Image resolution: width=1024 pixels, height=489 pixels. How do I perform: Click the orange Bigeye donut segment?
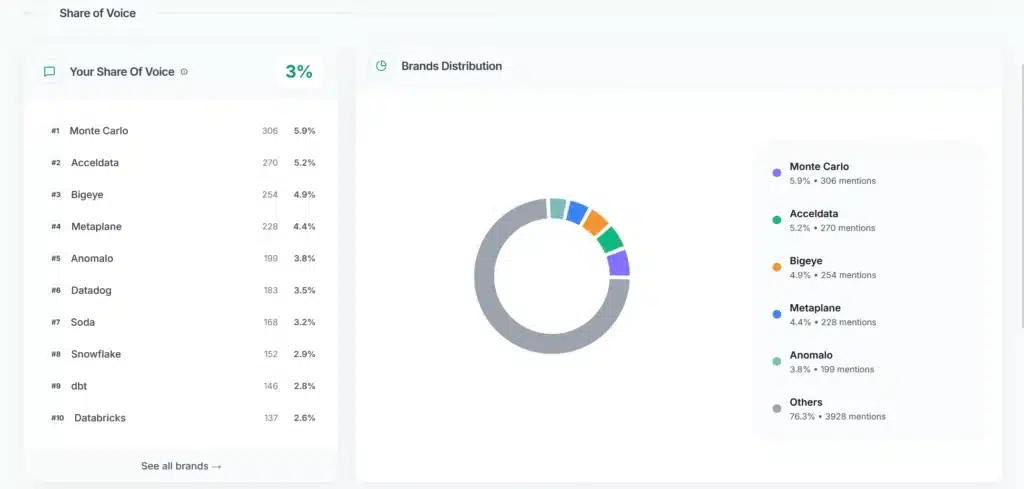[x=595, y=223]
